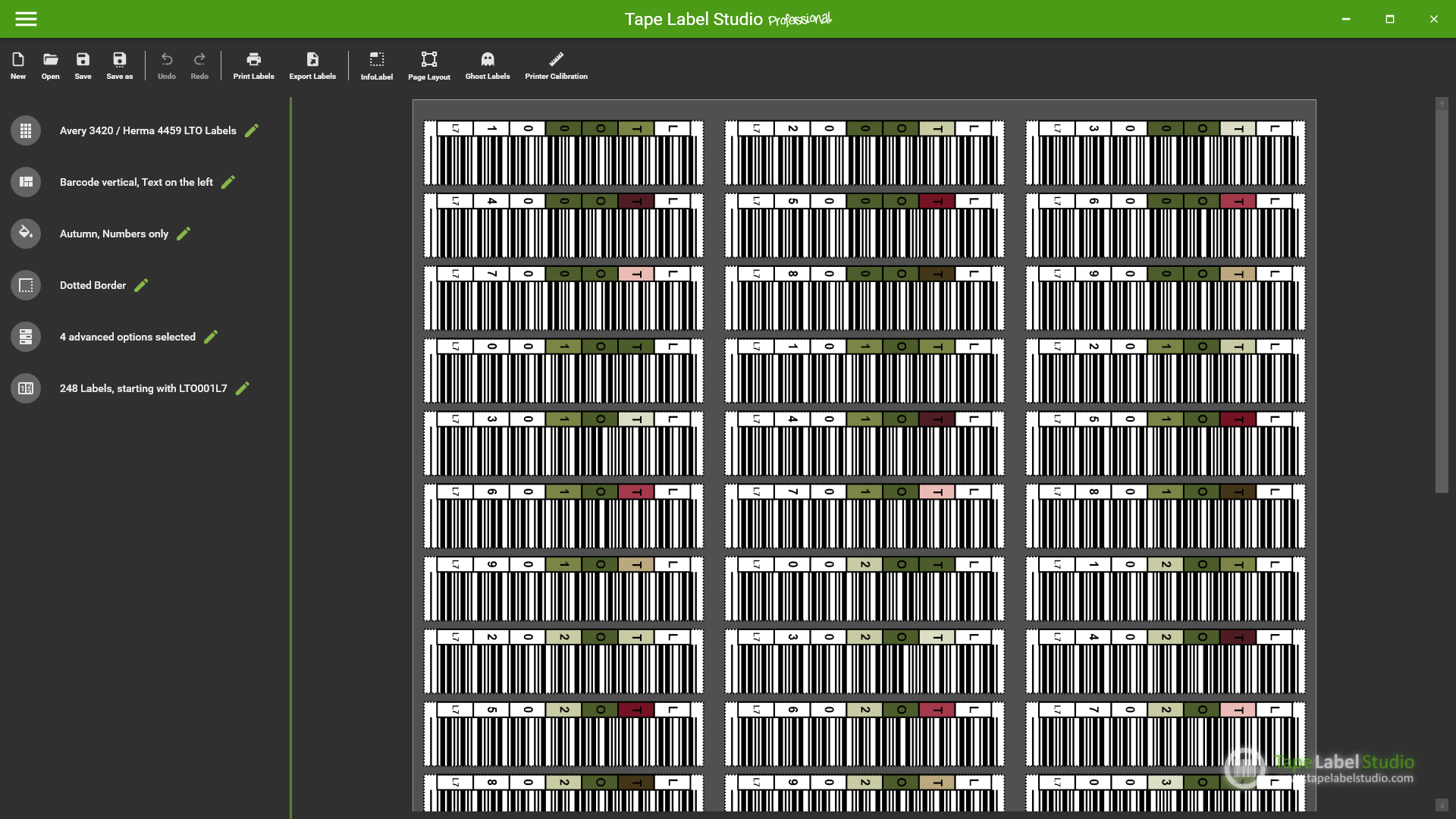Click the advanced options icon
This screenshot has height=819, width=1456.
click(x=26, y=337)
